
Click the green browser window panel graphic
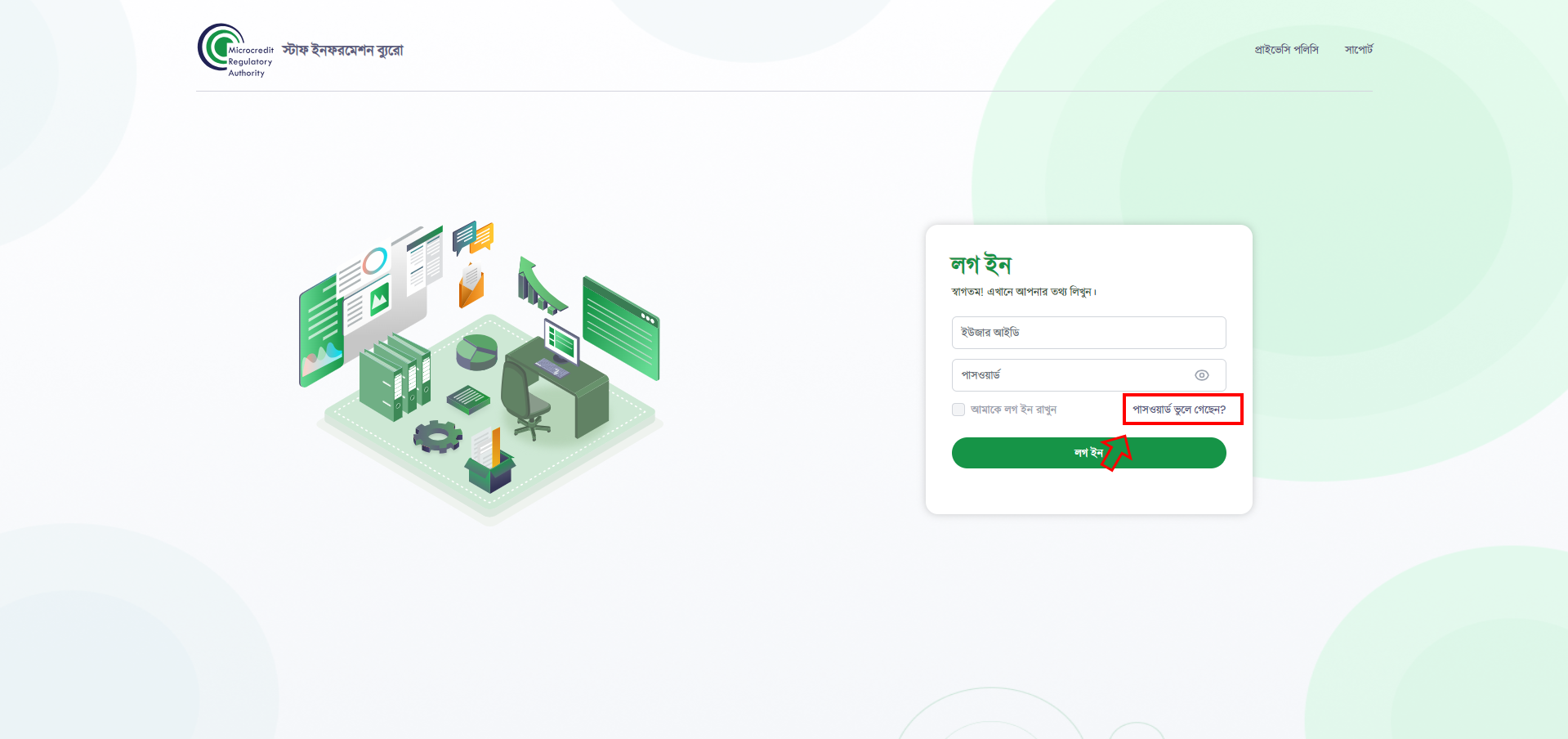(621, 328)
